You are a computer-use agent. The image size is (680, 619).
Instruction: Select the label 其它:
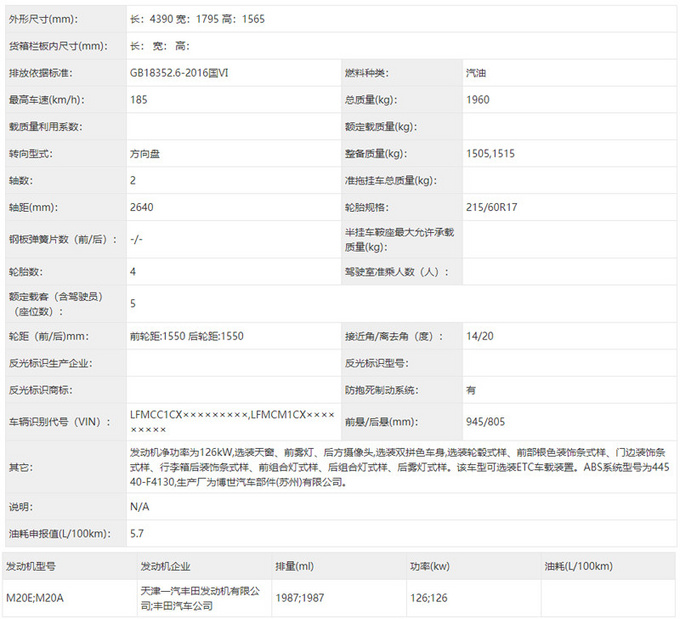[x=21, y=467]
